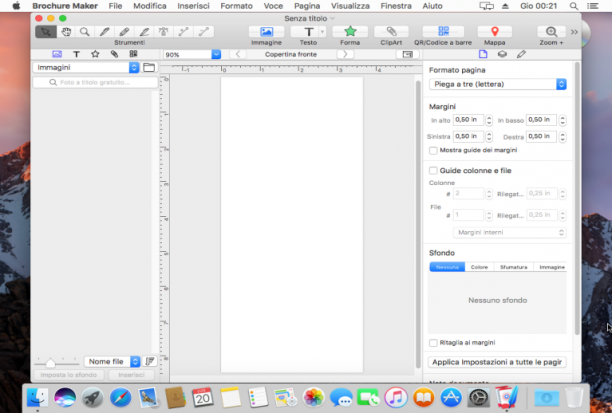The image size is (612, 413).
Task: Enable Mostra guide dei margini
Action: (433, 150)
